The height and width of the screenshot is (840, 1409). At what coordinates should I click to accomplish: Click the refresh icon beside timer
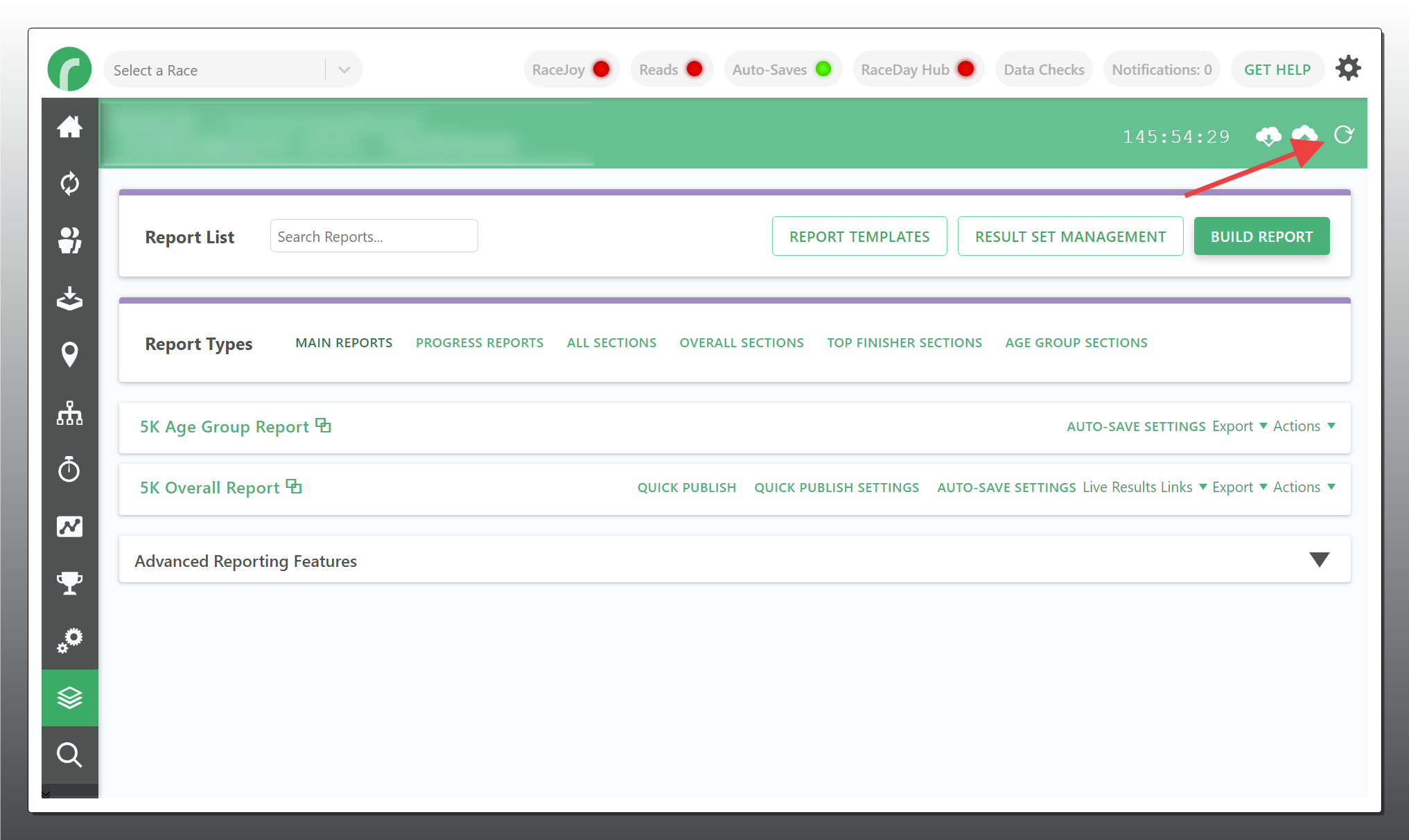pyautogui.click(x=1343, y=134)
